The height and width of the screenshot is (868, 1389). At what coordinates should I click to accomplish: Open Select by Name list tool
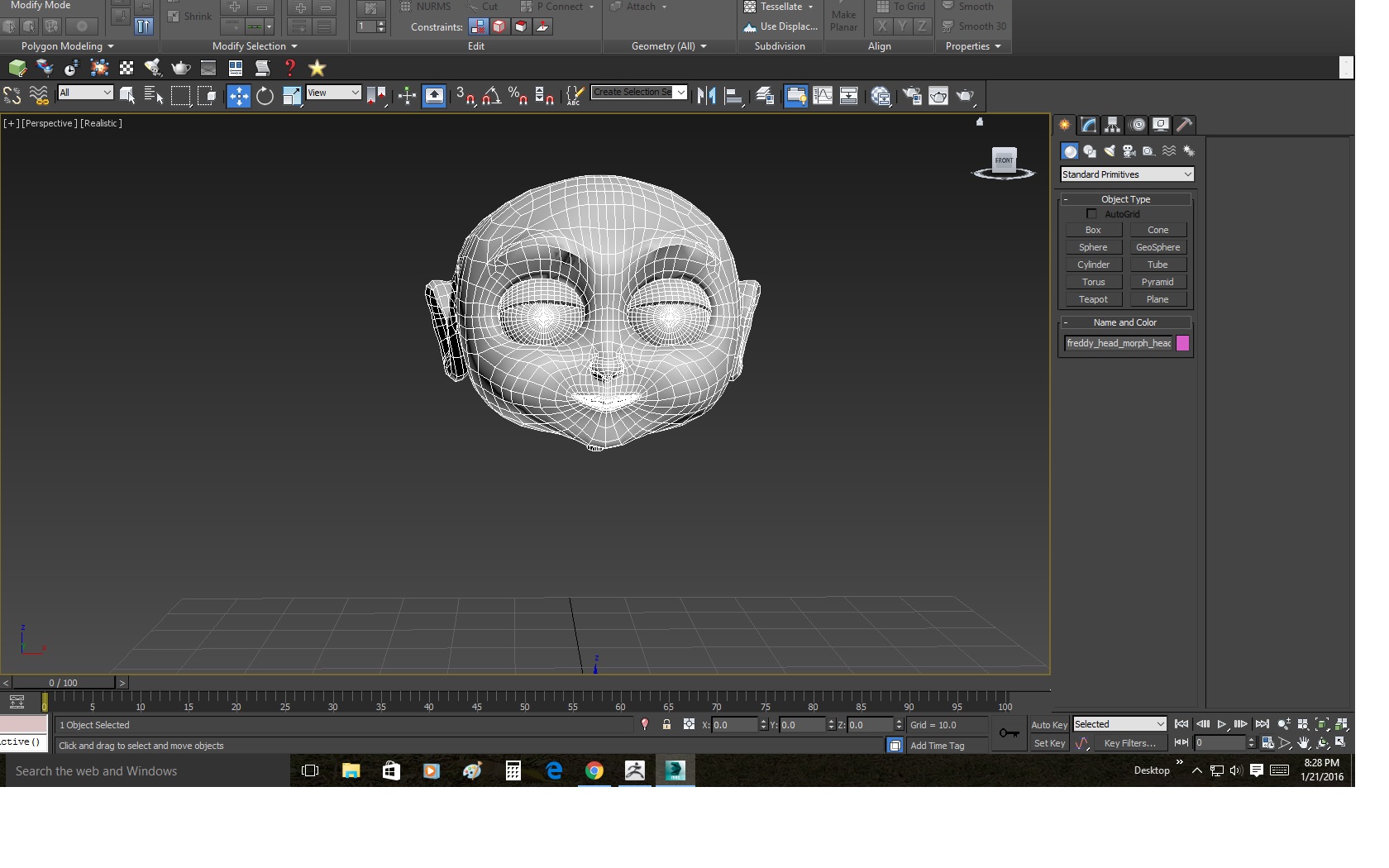[153, 96]
